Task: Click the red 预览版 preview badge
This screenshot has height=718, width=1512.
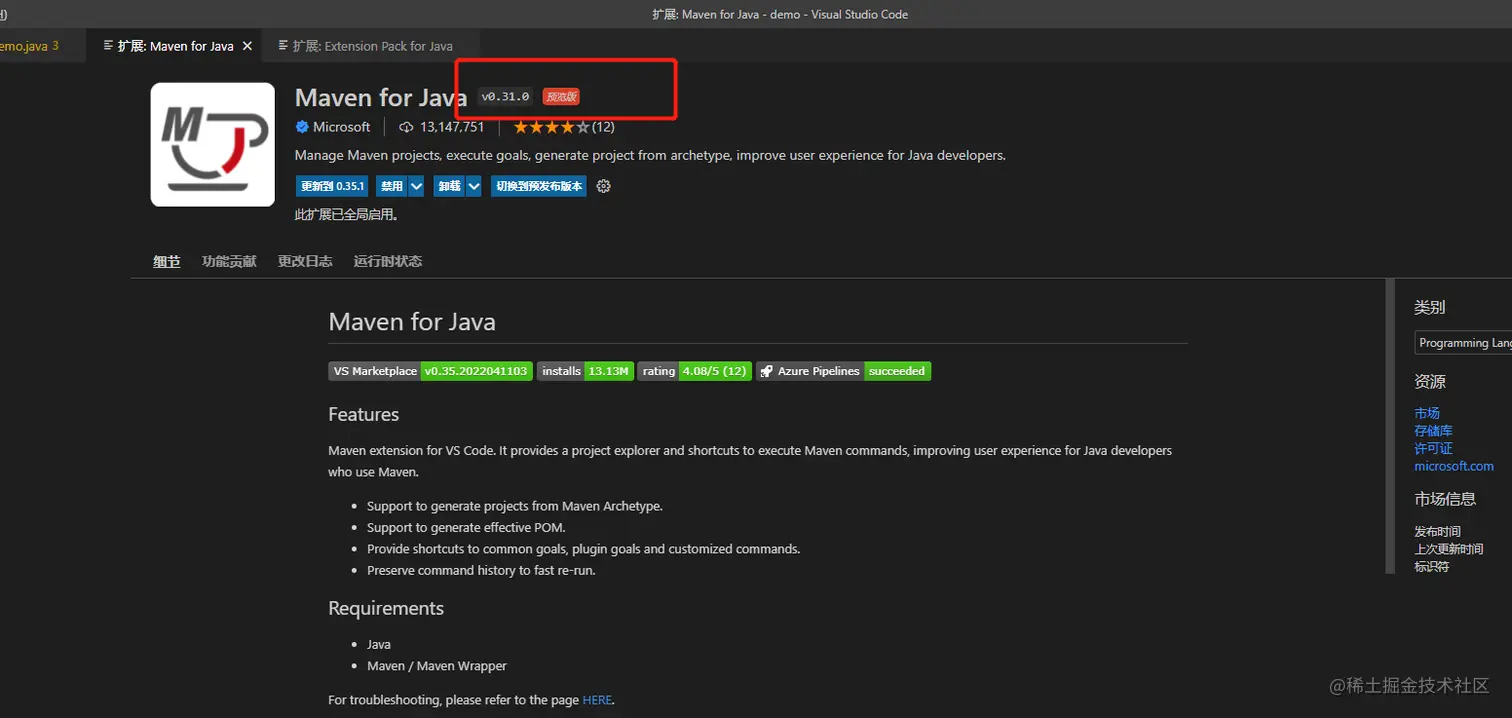Action: [x=561, y=97]
